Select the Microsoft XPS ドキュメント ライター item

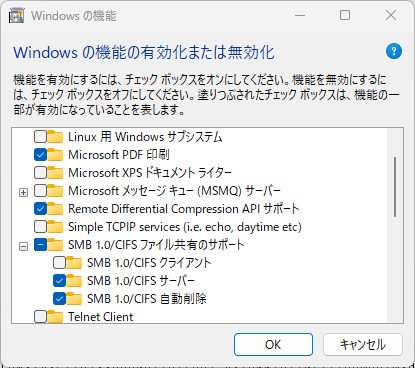point(150,173)
